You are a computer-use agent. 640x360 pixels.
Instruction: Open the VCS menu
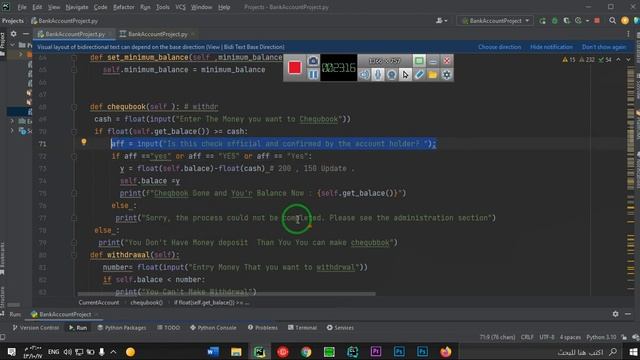click(x=180, y=7)
